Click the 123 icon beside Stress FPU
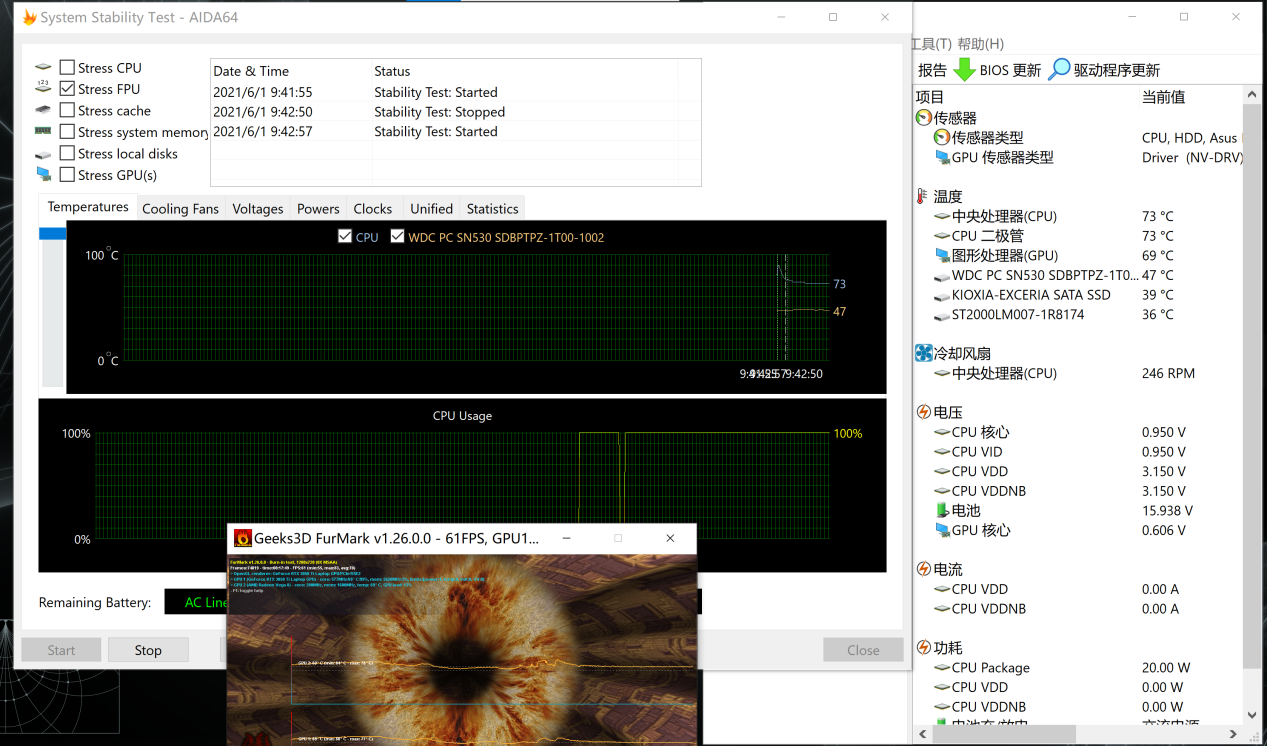The width and height of the screenshot is (1267, 746). tap(43, 89)
